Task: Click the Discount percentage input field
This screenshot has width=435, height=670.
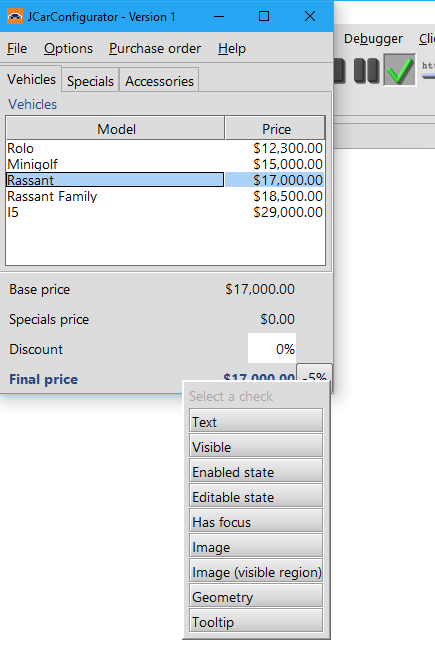Action: pyautogui.click(x=272, y=349)
